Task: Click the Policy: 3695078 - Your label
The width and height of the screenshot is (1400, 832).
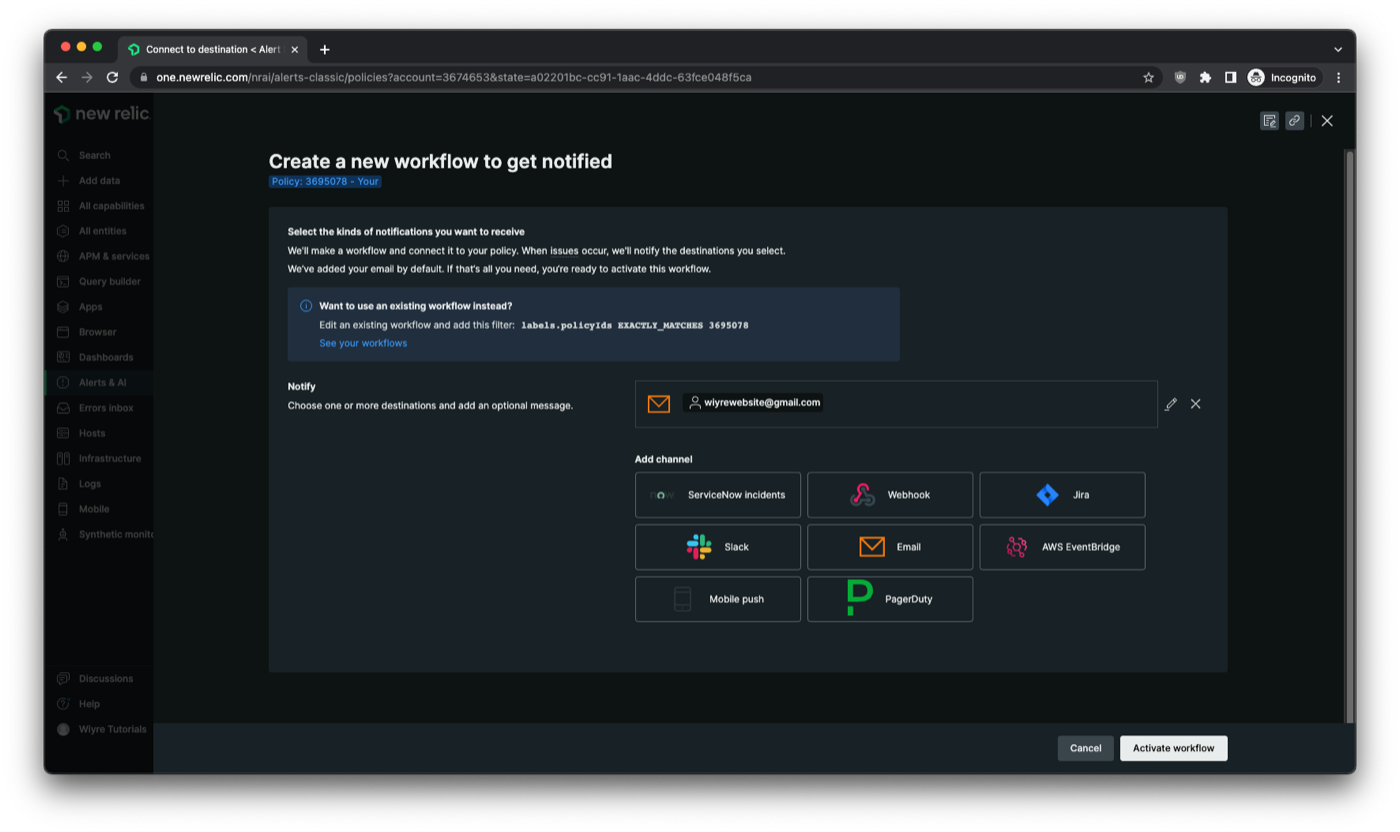Action: pos(325,182)
